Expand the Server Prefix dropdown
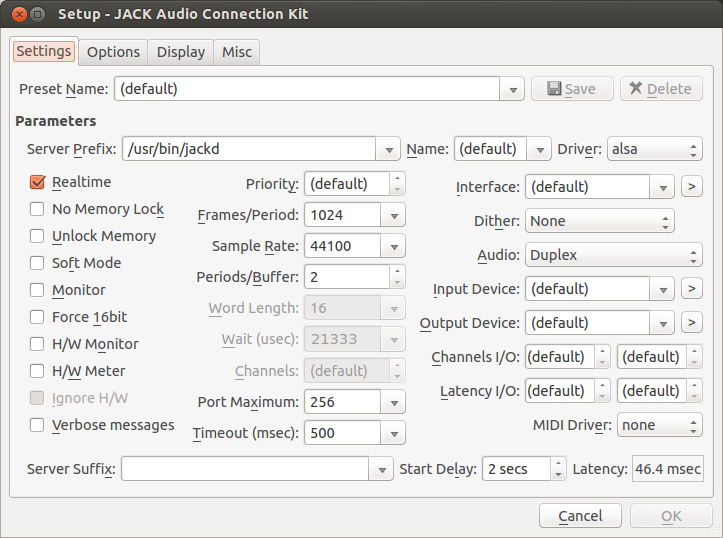 point(388,149)
